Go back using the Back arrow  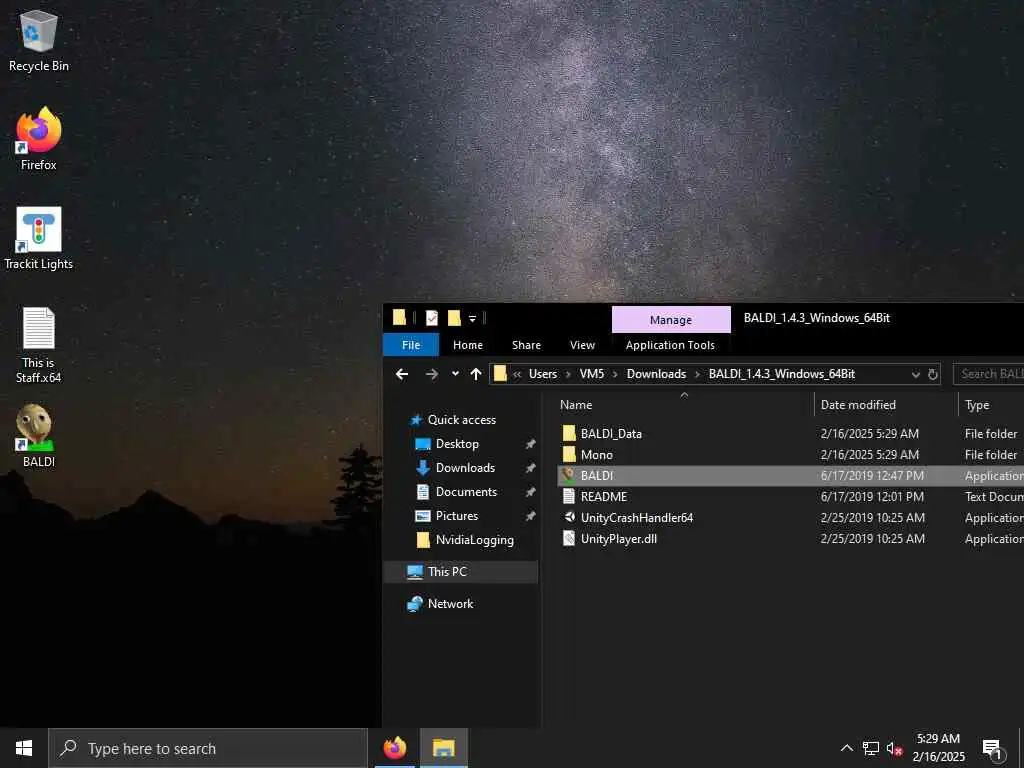pyautogui.click(x=402, y=374)
